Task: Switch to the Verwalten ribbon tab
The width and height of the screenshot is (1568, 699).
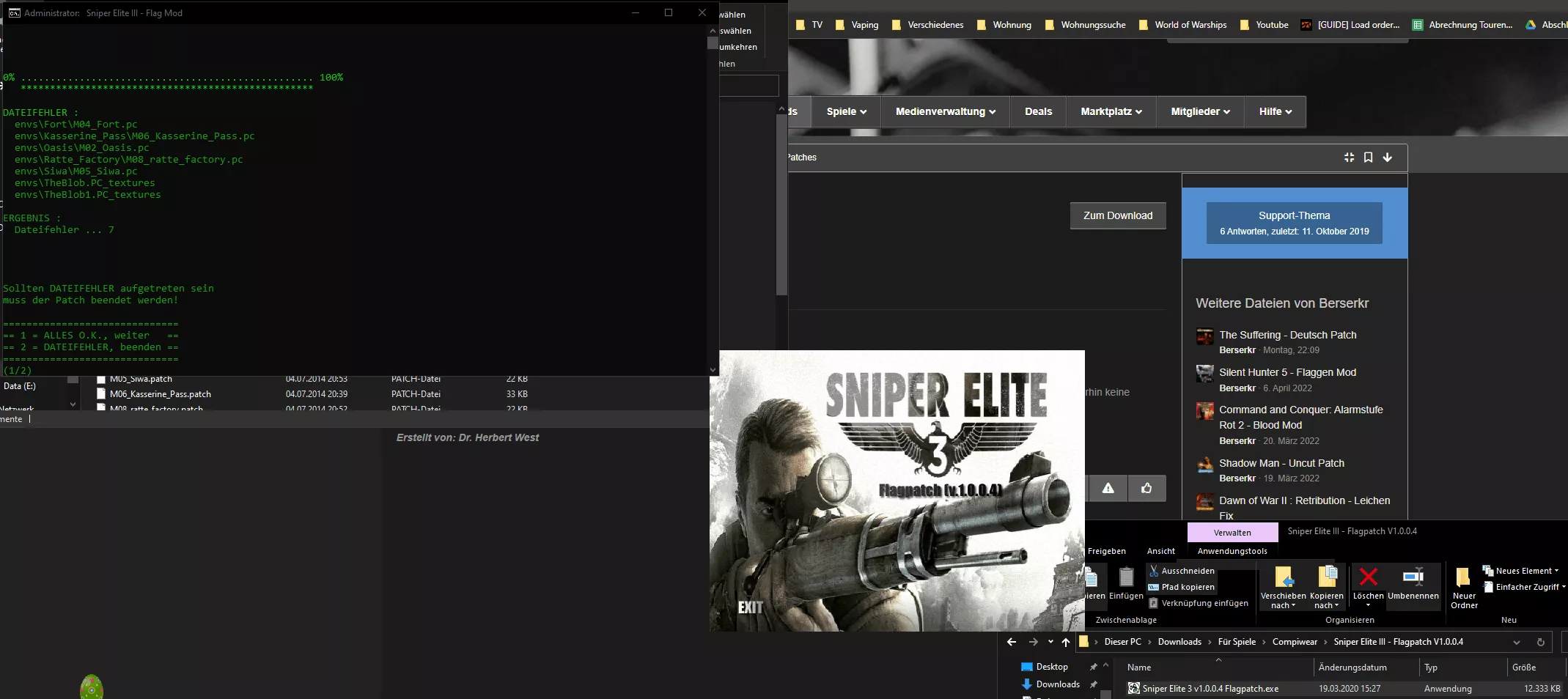Action: click(x=1232, y=533)
